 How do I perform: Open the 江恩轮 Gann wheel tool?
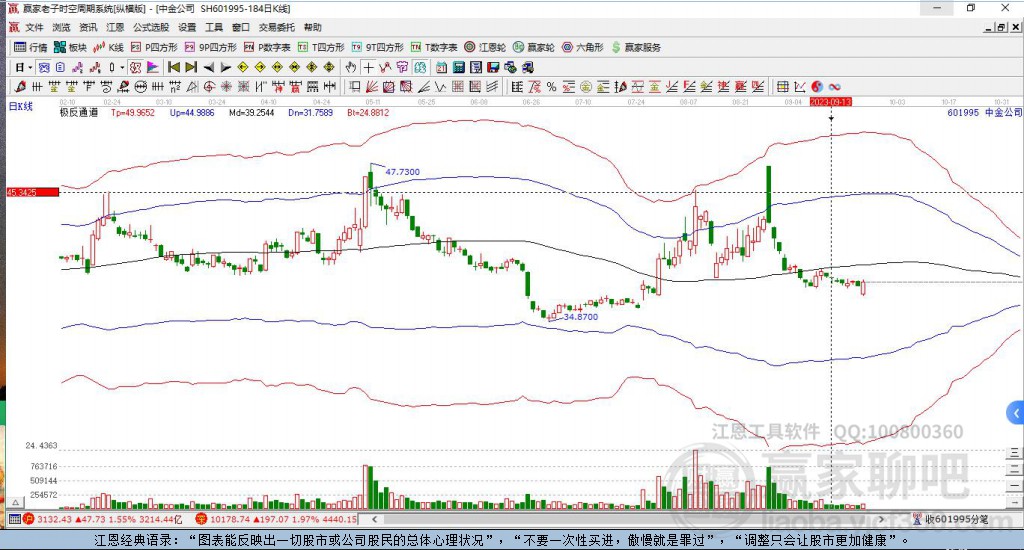[x=485, y=47]
